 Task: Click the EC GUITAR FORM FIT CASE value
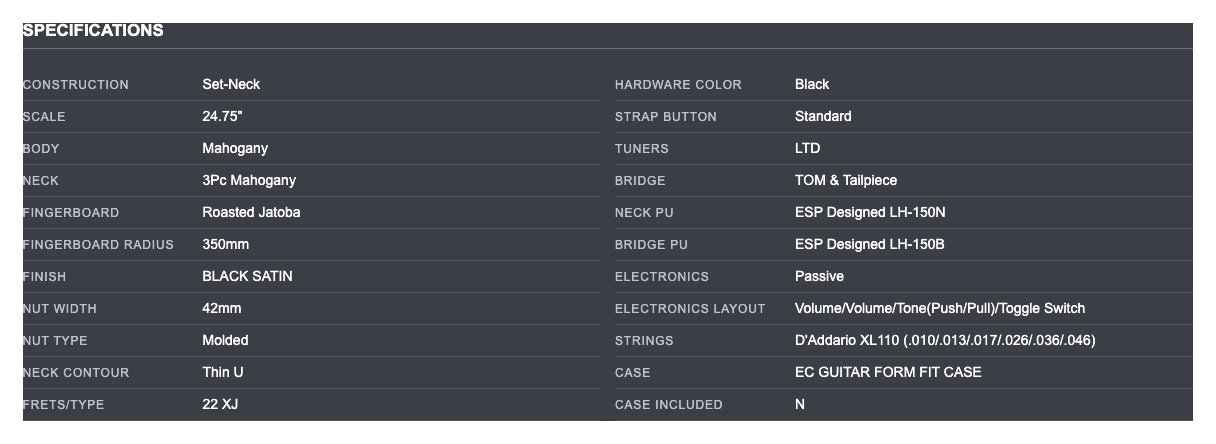[888, 372]
